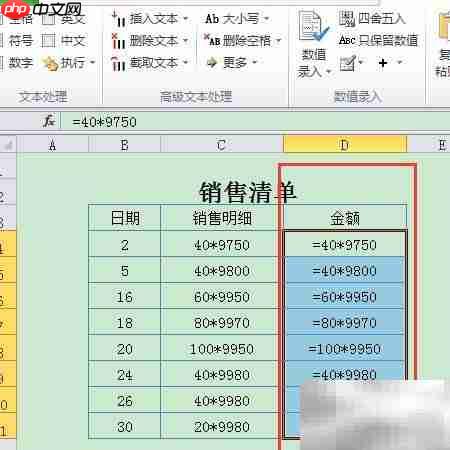450x450 pixels.
Task: Click the 销售明细 cell 20*9980
Action: tap(222, 427)
